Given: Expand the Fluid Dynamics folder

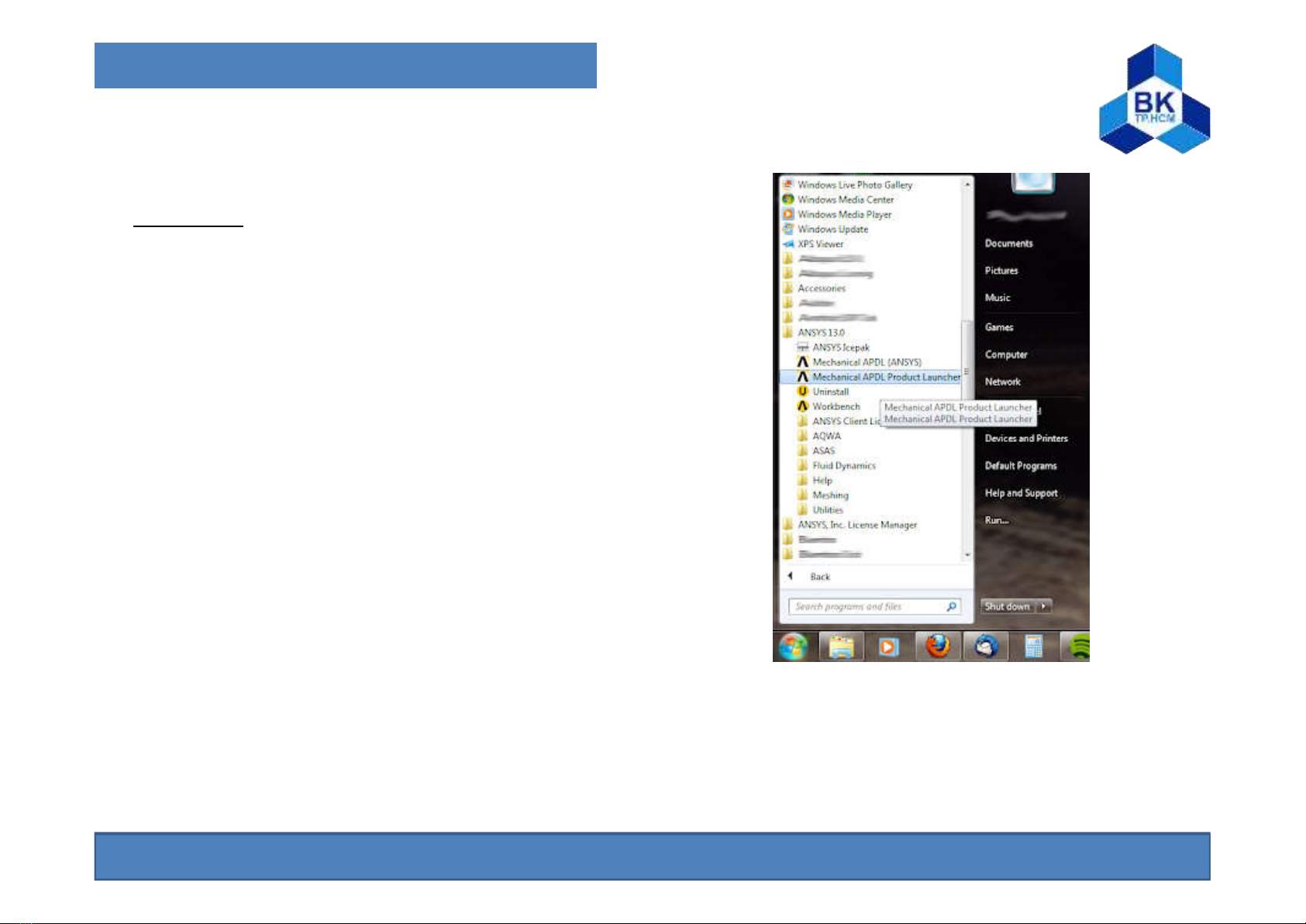Looking at the screenshot, I should [837, 465].
